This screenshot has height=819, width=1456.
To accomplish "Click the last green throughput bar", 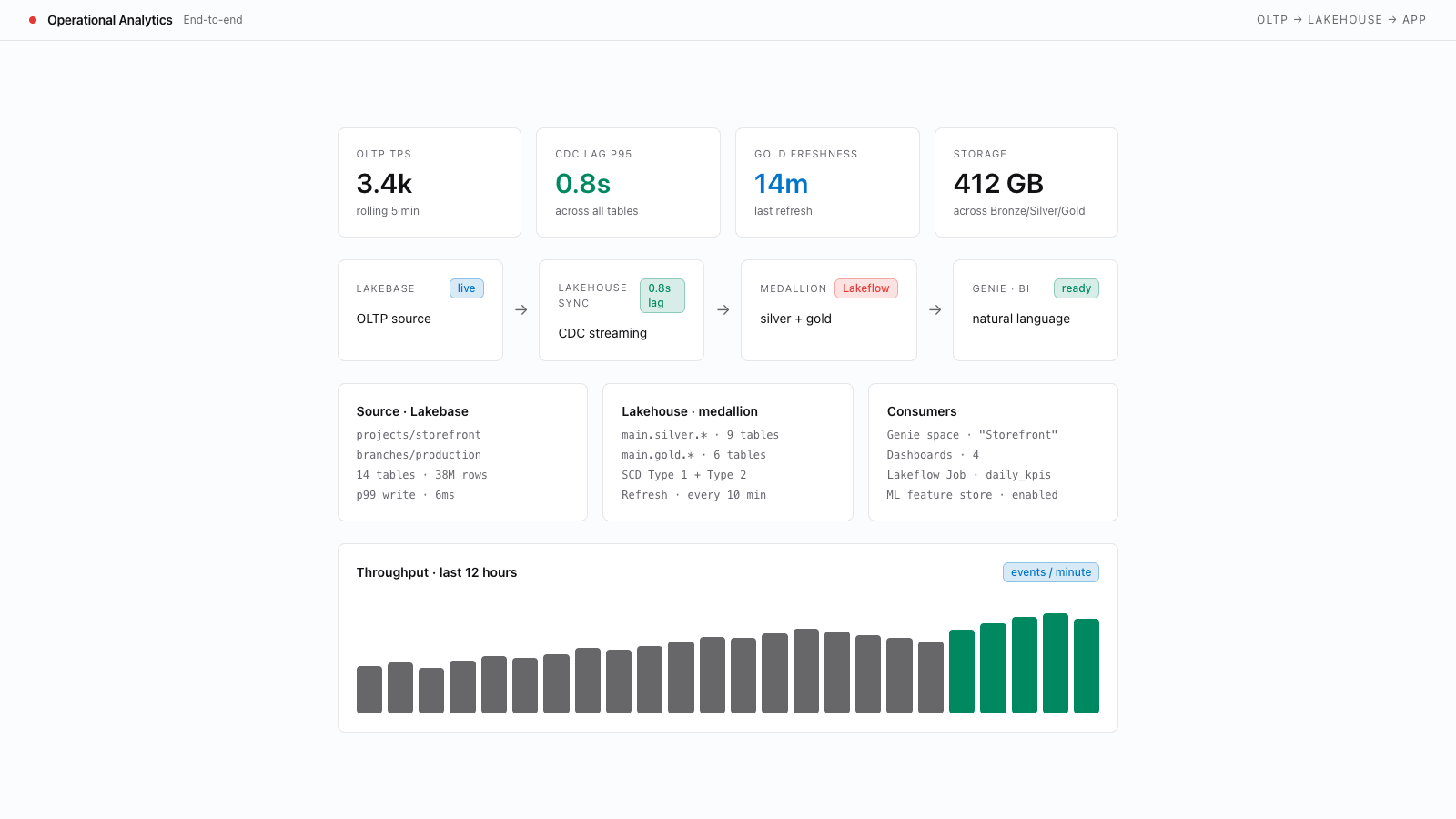I will 1087,666.
